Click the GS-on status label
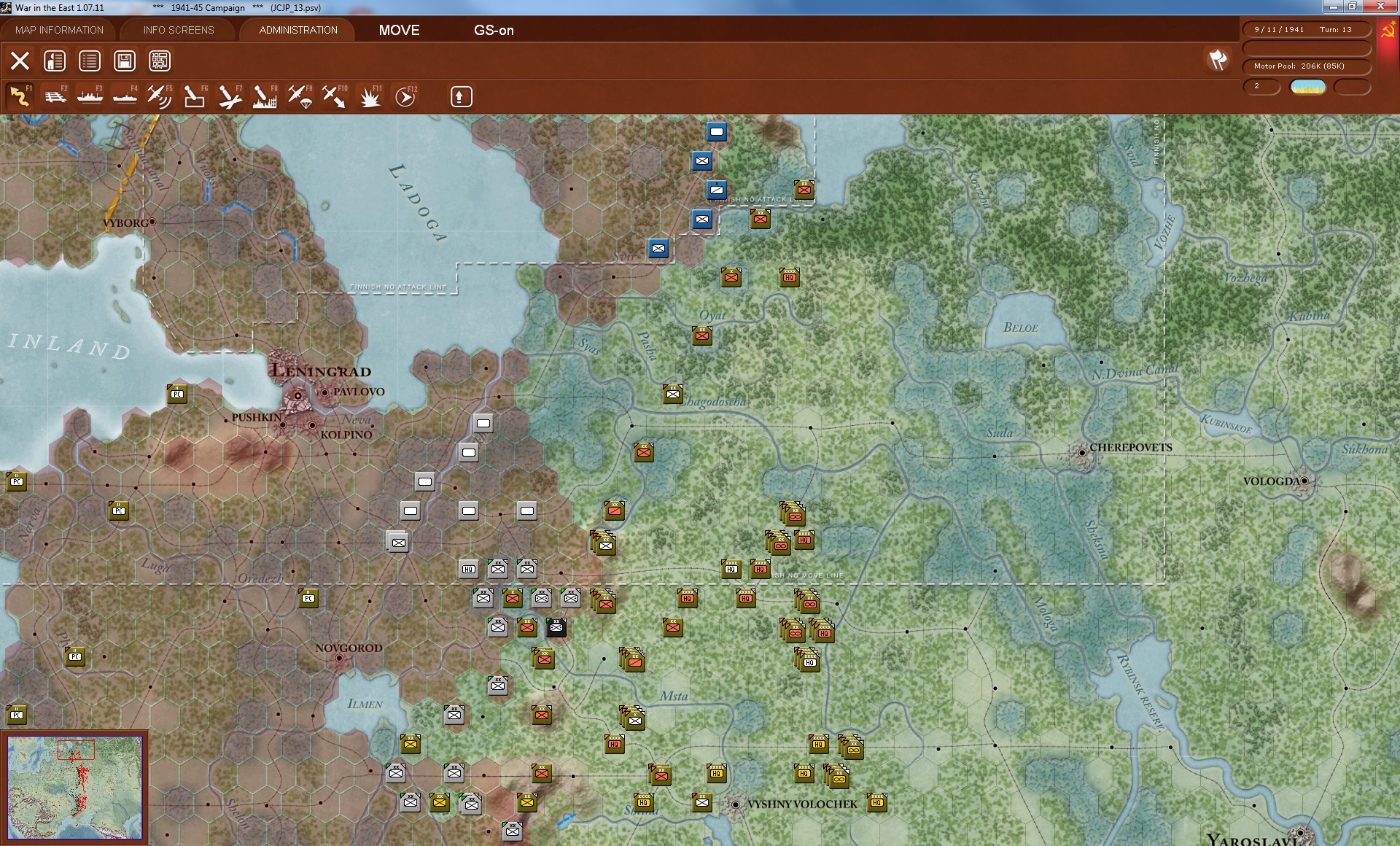 (x=494, y=30)
